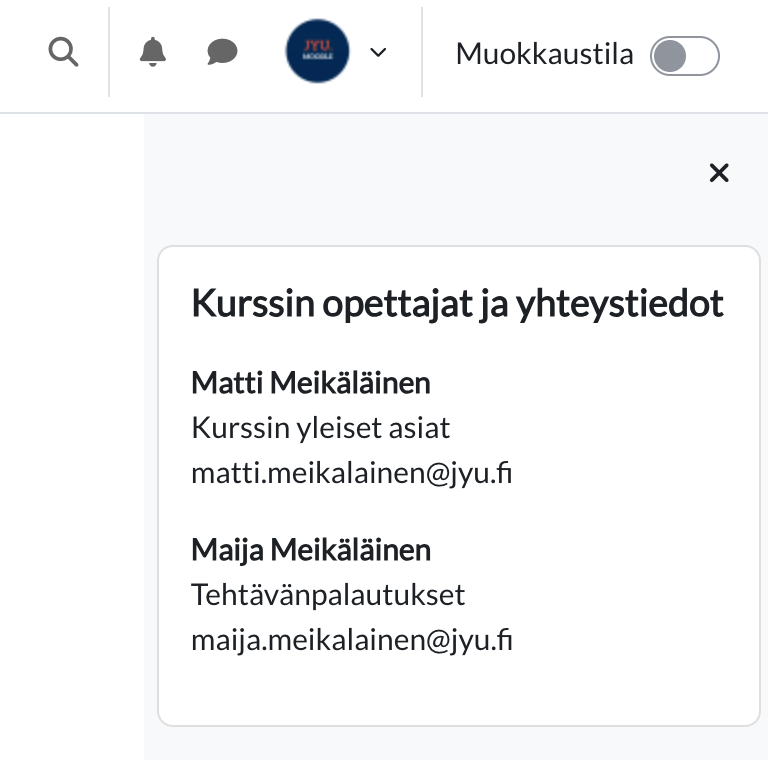Viewport: 768px width, 760px height.
Task: Click the text Tehtävänpalautukset
Action: pyautogui.click(x=328, y=595)
